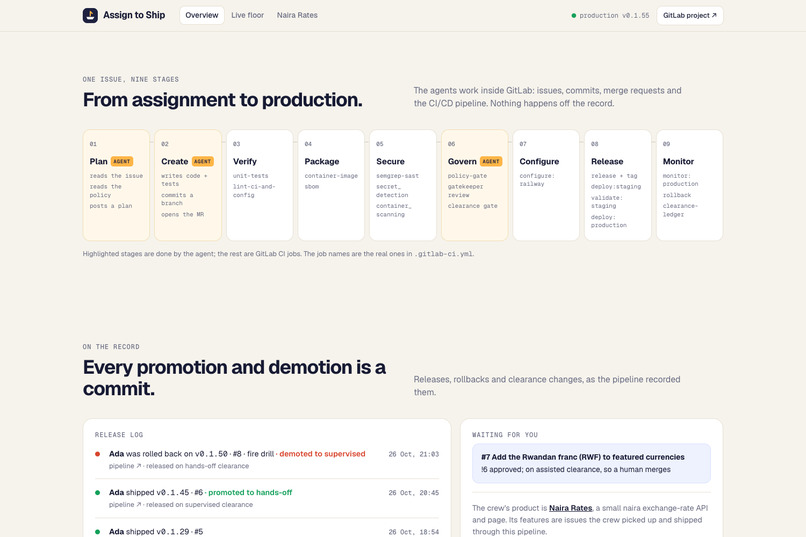Click the AGENT badge on Plan
This screenshot has height=537, width=806.
122,161
